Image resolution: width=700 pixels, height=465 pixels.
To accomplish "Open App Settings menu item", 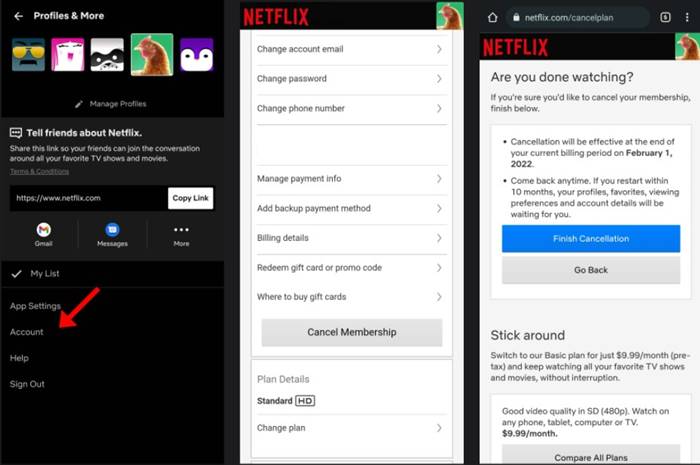I will coord(35,306).
